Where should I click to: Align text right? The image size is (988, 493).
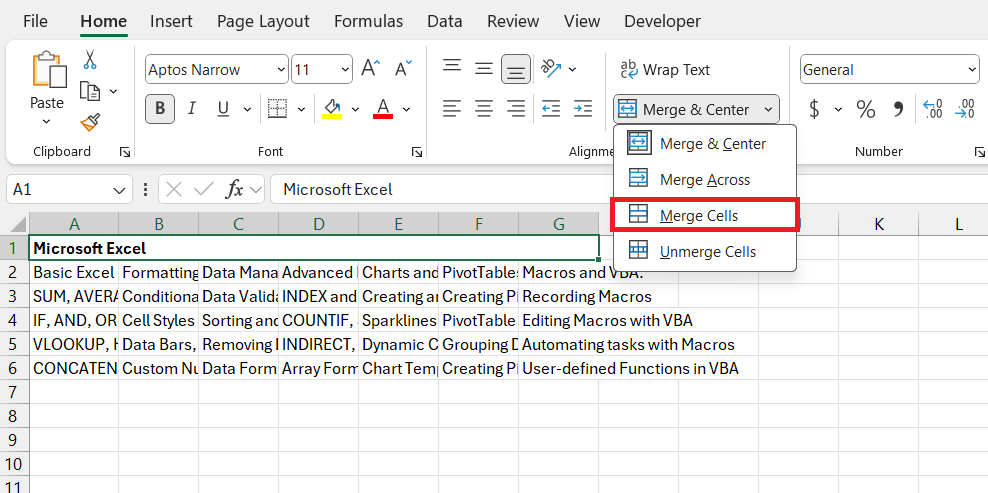coord(516,109)
